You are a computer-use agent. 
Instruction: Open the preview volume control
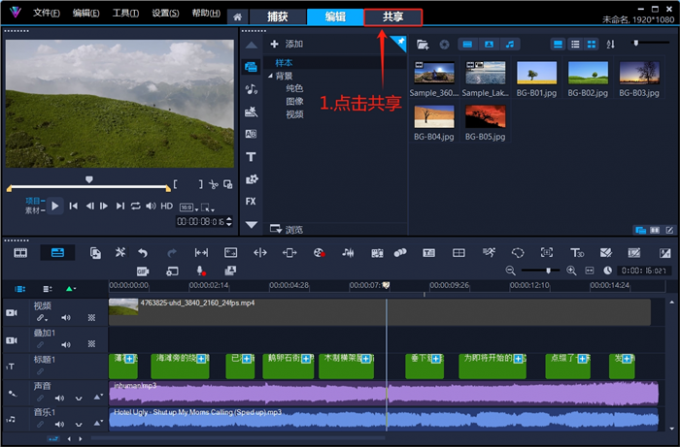click(x=150, y=206)
